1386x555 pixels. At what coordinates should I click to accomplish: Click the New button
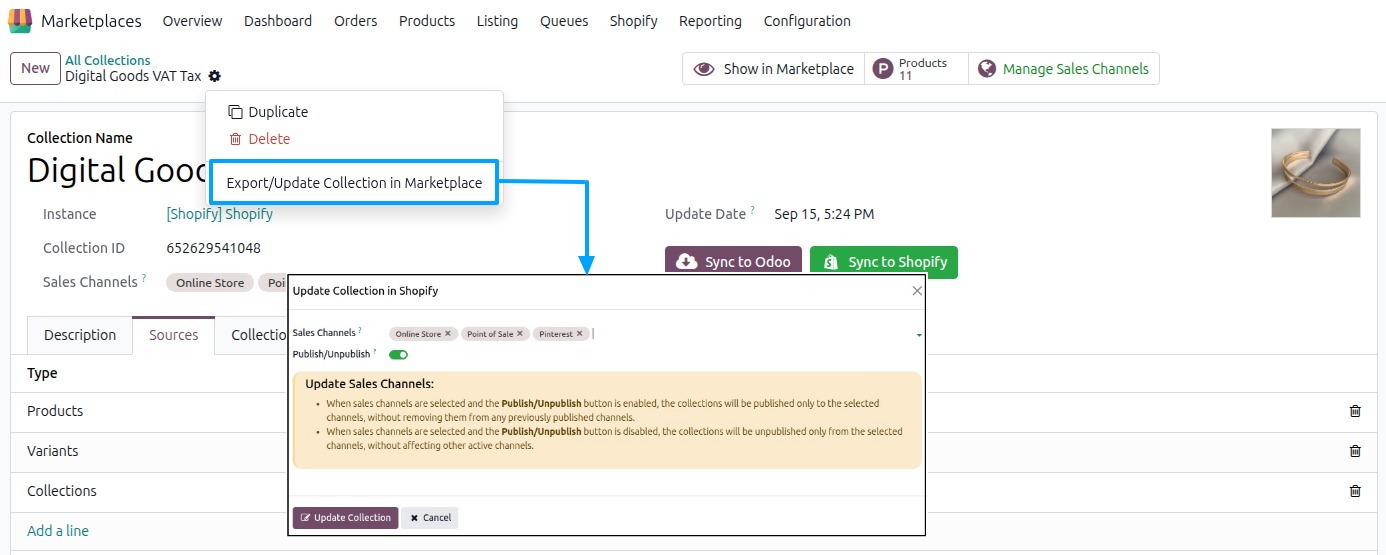tap(35, 68)
